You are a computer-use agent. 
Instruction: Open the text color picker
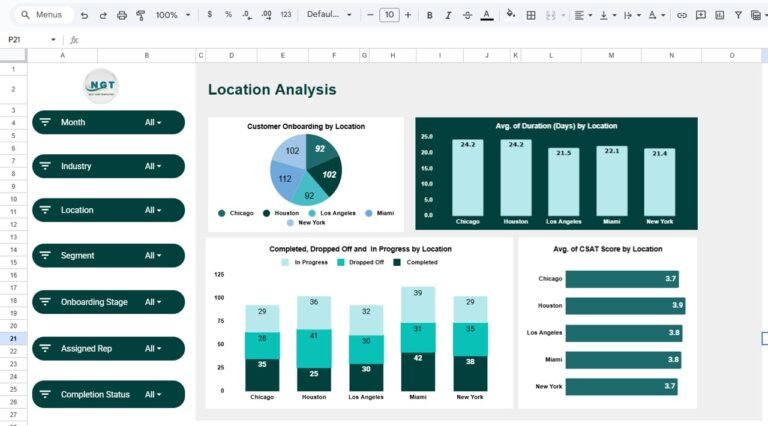(x=487, y=15)
